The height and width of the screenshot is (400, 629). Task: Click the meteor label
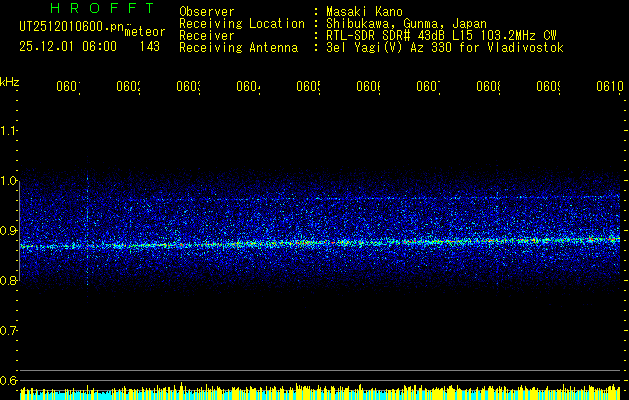click(x=145, y=32)
